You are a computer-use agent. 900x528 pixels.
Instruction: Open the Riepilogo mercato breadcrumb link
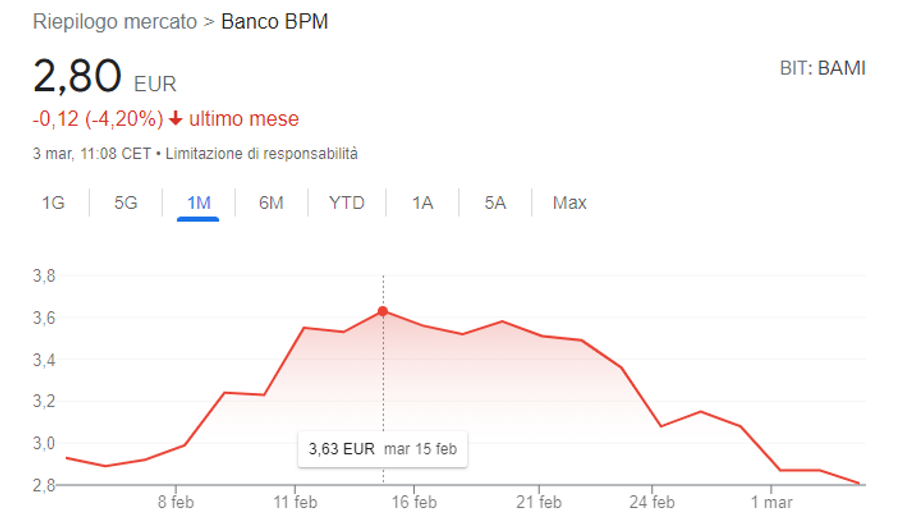(x=115, y=22)
